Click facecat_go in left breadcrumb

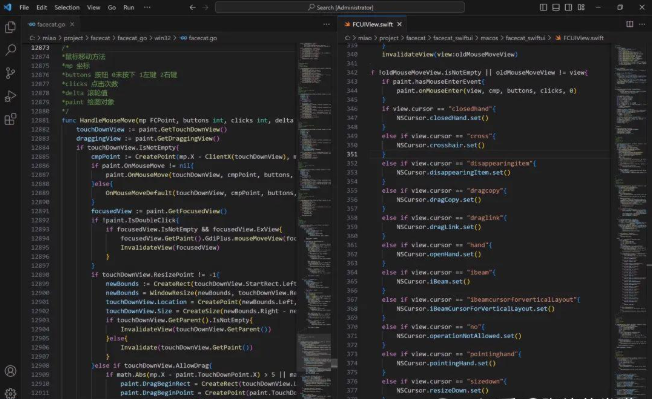coord(132,38)
